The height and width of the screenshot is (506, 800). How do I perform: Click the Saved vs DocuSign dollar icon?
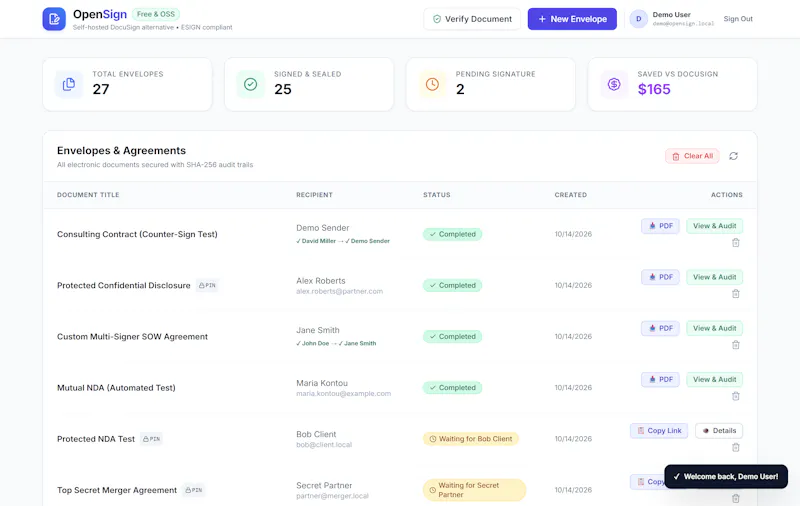(614, 84)
